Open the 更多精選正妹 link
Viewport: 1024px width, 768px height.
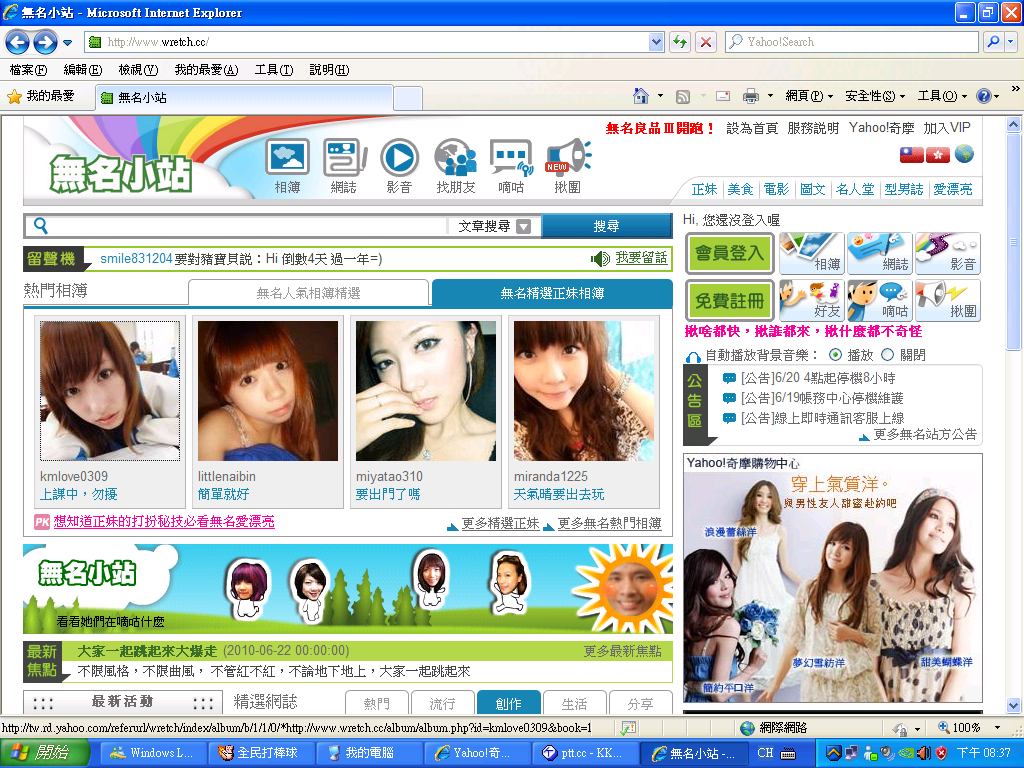click(500, 523)
